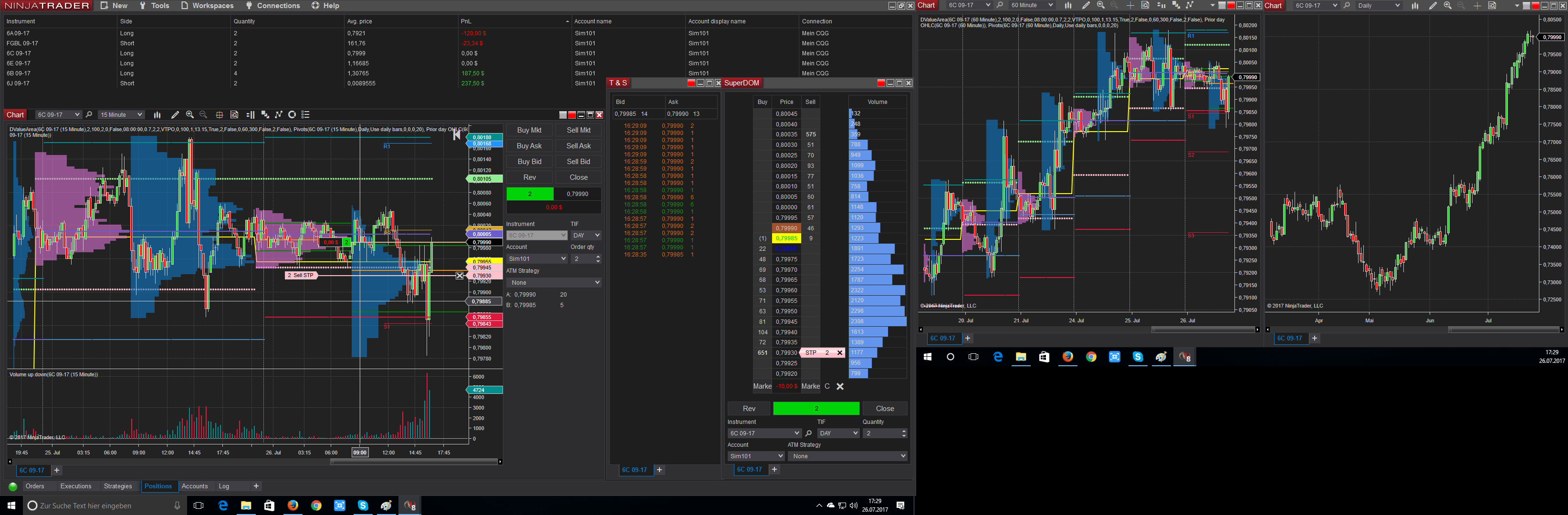This screenshot has width=1568, height=515.
Task: Click Windows search box in taskbar
Action: coord(104,506)
